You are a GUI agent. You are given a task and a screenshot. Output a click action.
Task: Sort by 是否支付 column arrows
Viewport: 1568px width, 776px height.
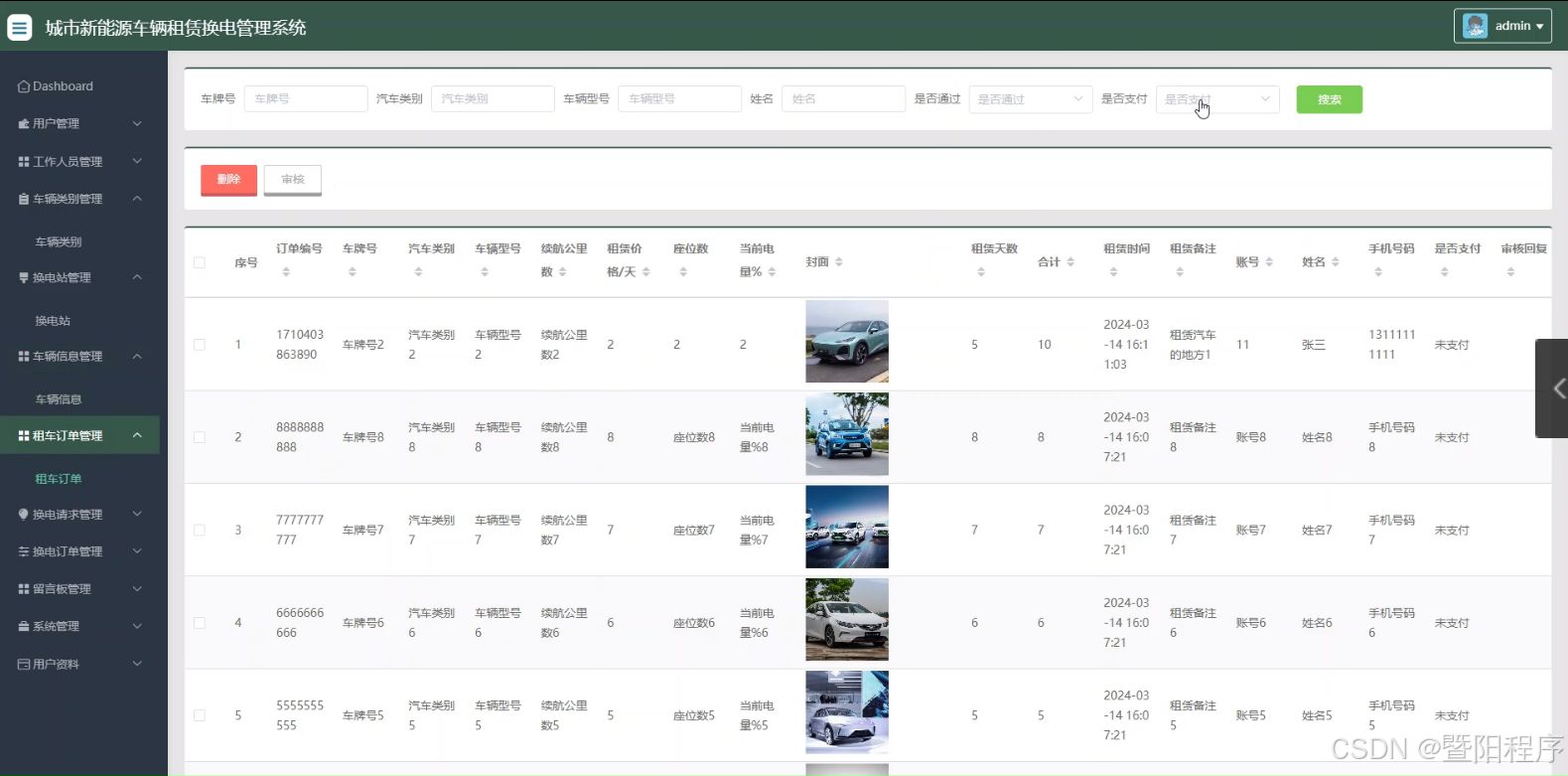(x=1445, y=272)
